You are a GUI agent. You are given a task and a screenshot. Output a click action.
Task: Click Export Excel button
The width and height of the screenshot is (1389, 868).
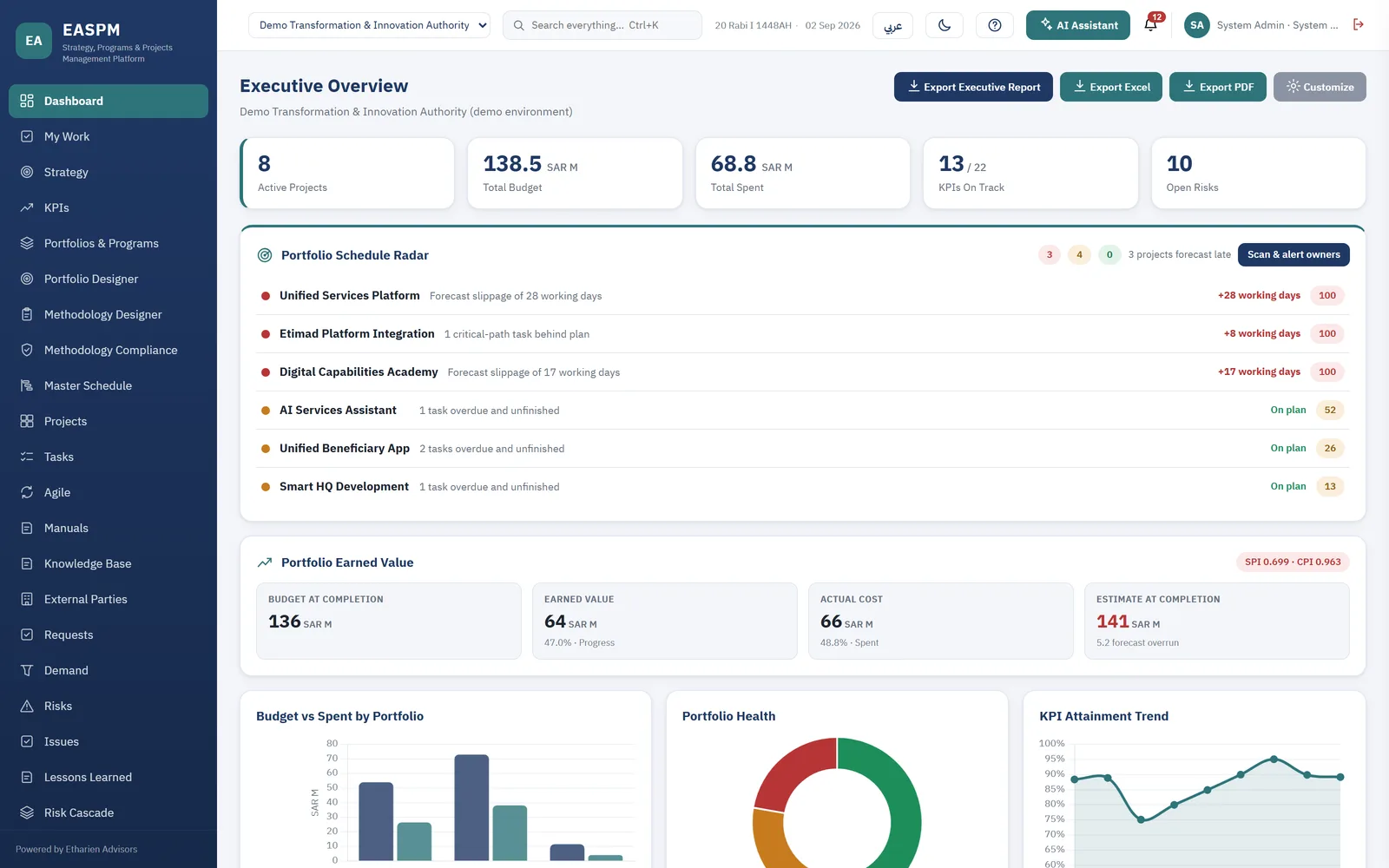pos(1111,87)
